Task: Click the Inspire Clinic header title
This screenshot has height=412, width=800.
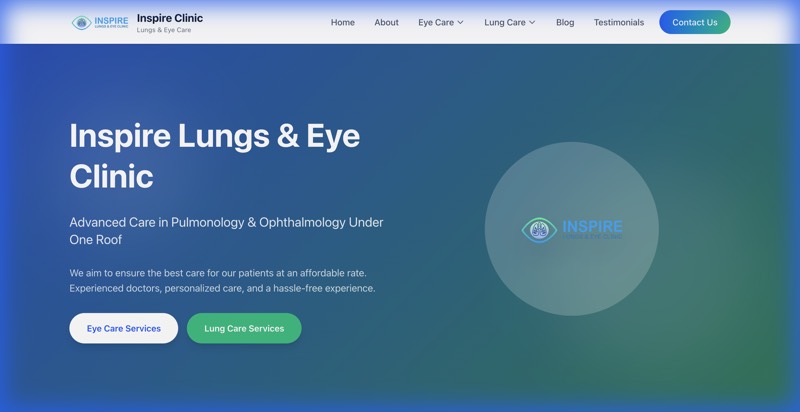Action: point(170,18)
